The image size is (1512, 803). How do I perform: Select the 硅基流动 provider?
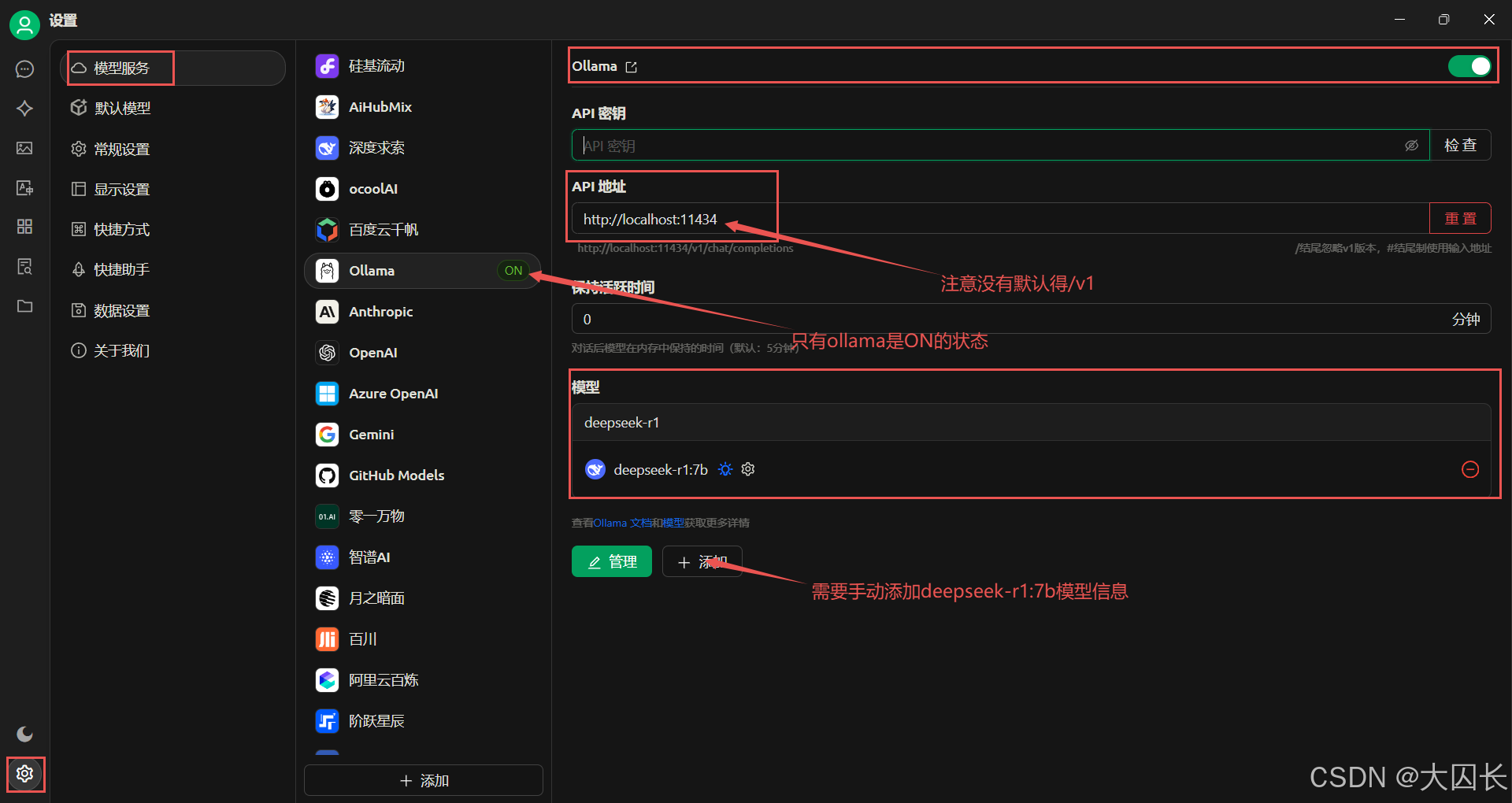[x=422, y=66]
